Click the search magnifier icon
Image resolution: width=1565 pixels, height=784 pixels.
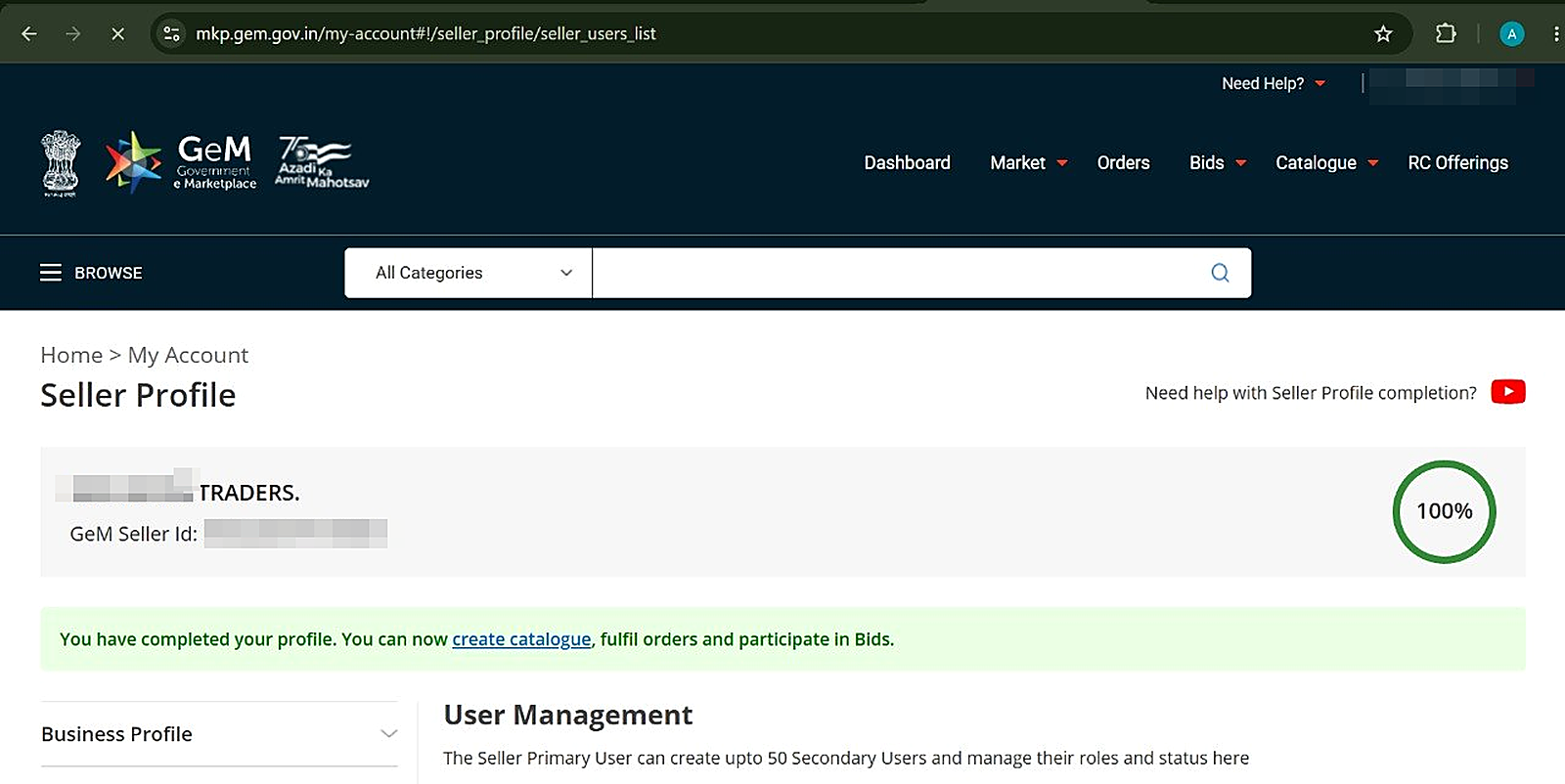(x=1220, y=273)
